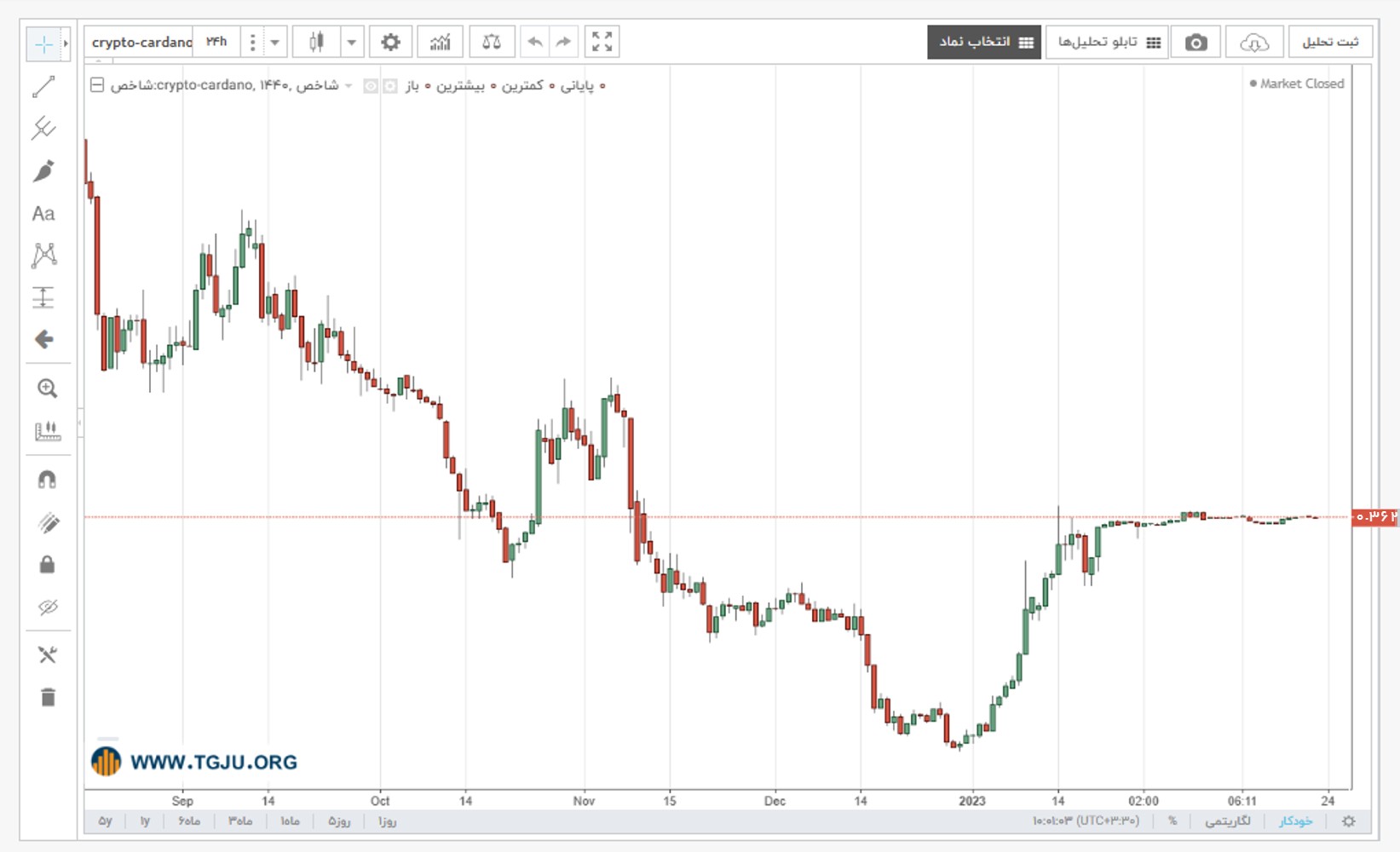Click the back arrow tool in sidebar

[x=44, y=340]
